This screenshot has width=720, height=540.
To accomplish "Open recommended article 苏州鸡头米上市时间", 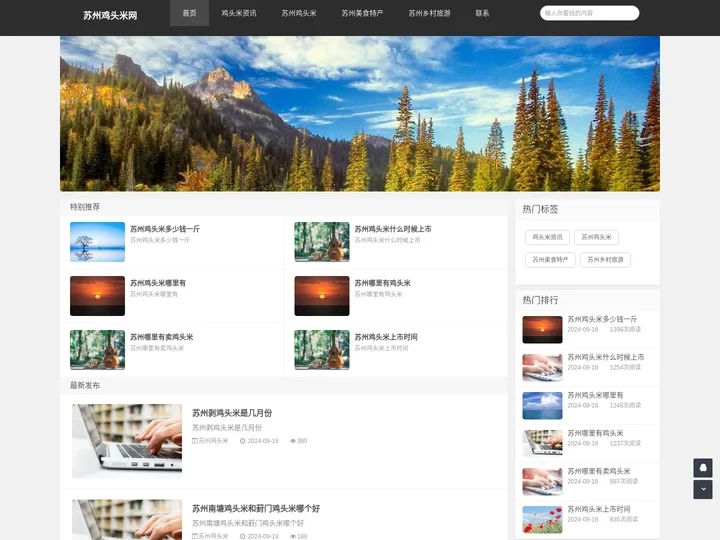I will click(x=386, y=337).
